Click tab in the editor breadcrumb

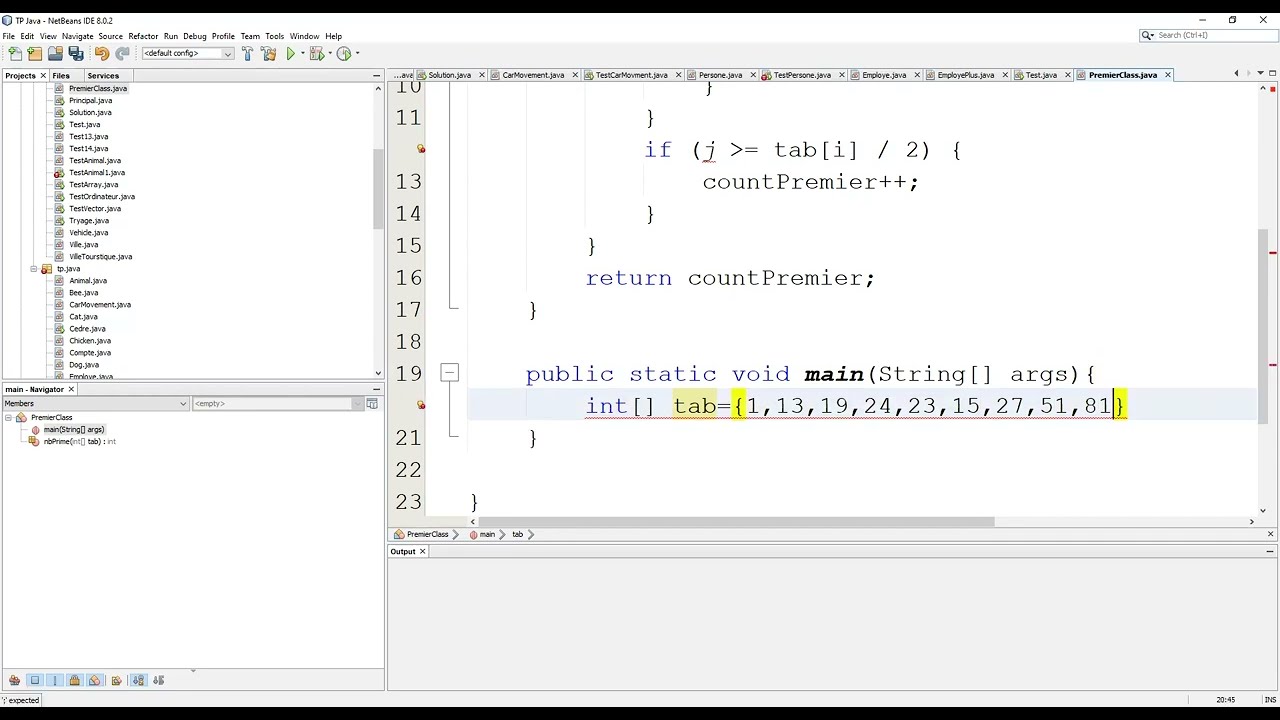(517, 534)
